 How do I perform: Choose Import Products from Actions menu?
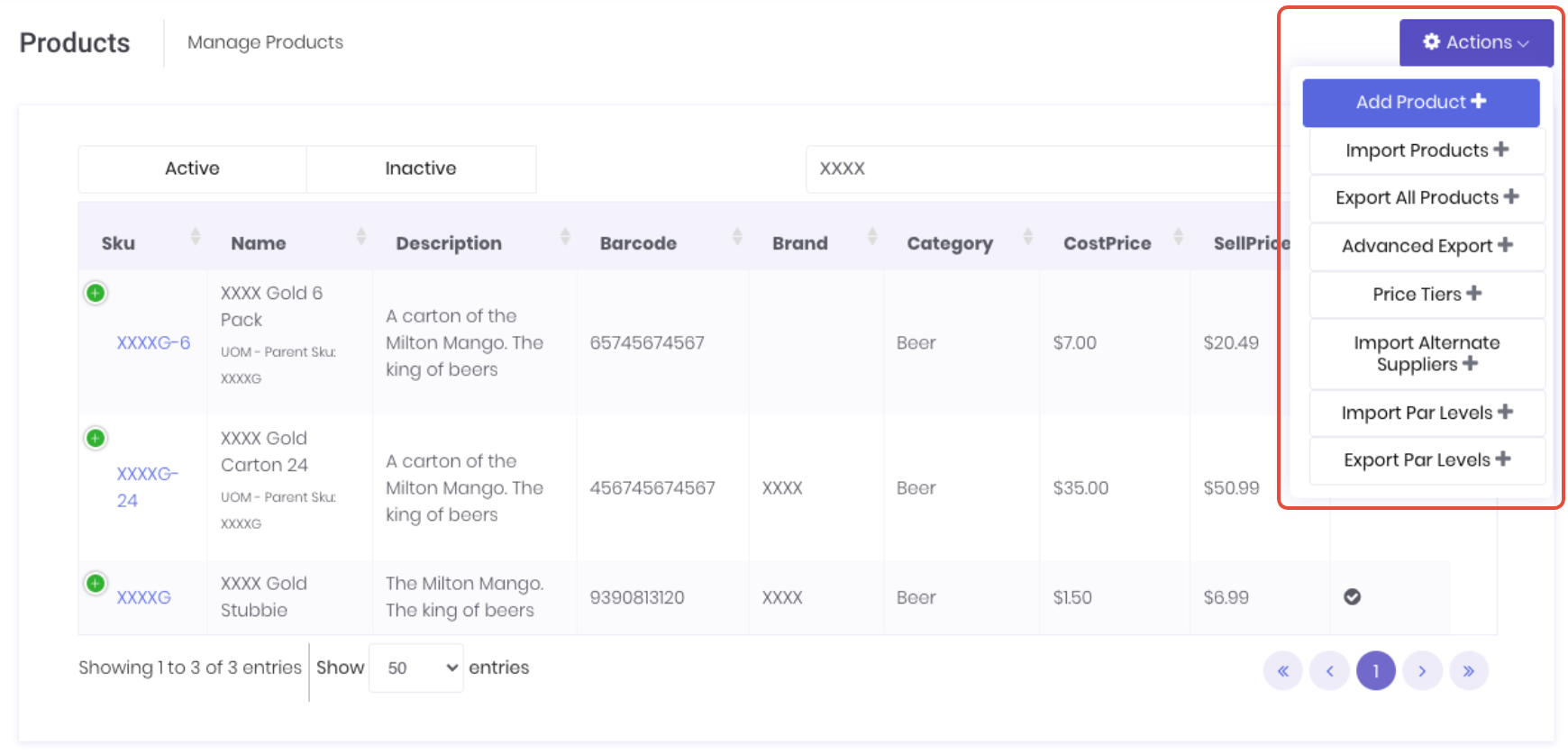1427,150
